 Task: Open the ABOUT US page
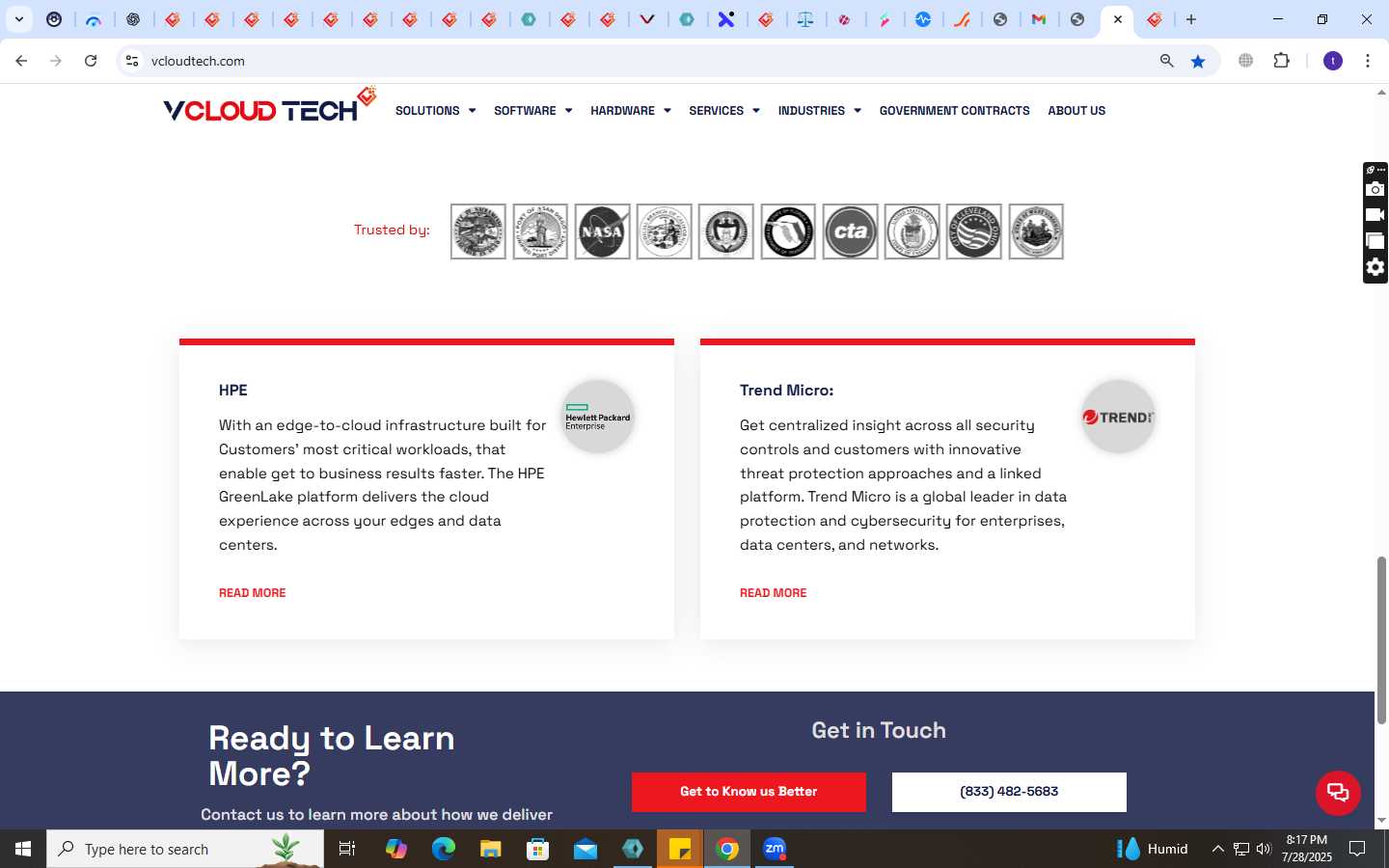point(1076,111)
